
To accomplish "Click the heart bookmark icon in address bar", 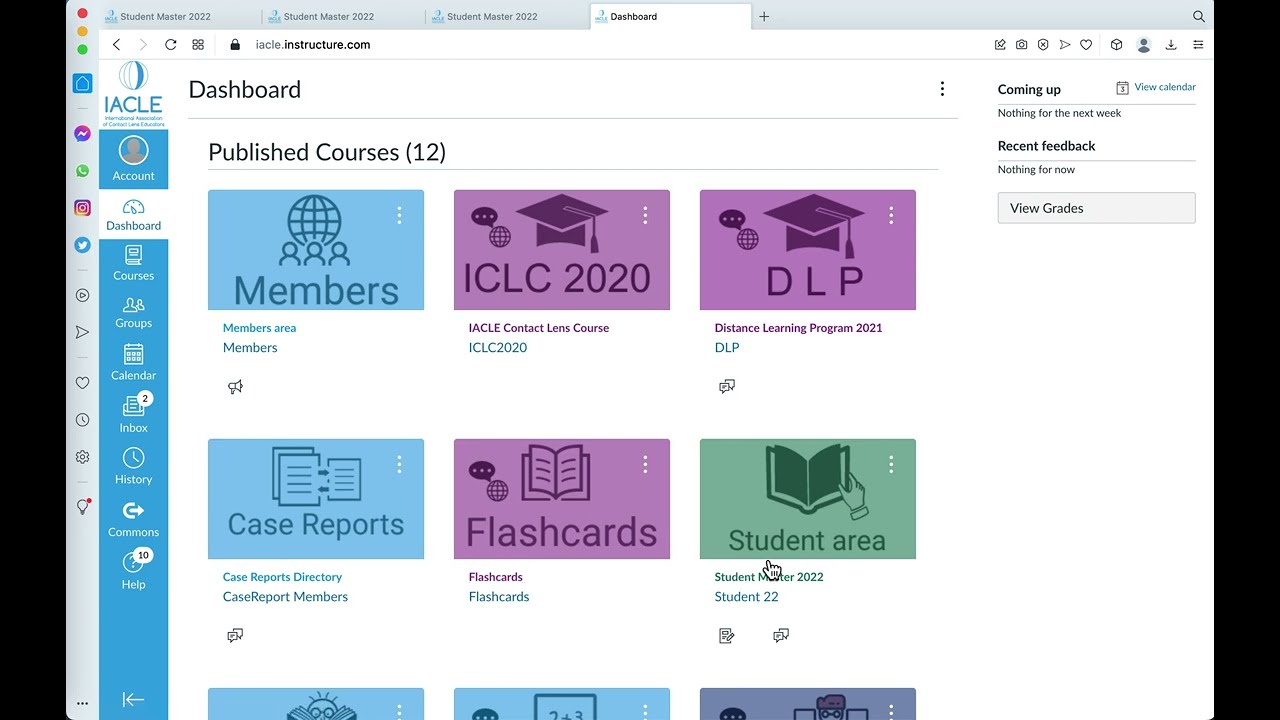I will 1086,45.
